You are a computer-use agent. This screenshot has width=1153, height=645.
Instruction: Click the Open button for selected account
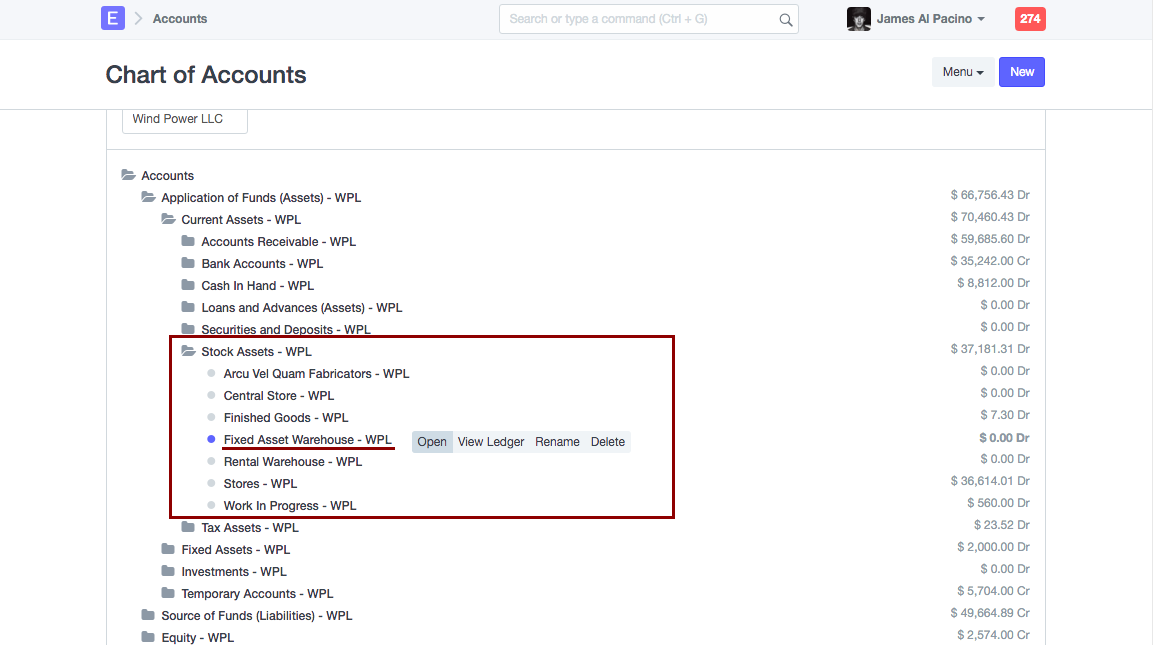click(432, 442)
